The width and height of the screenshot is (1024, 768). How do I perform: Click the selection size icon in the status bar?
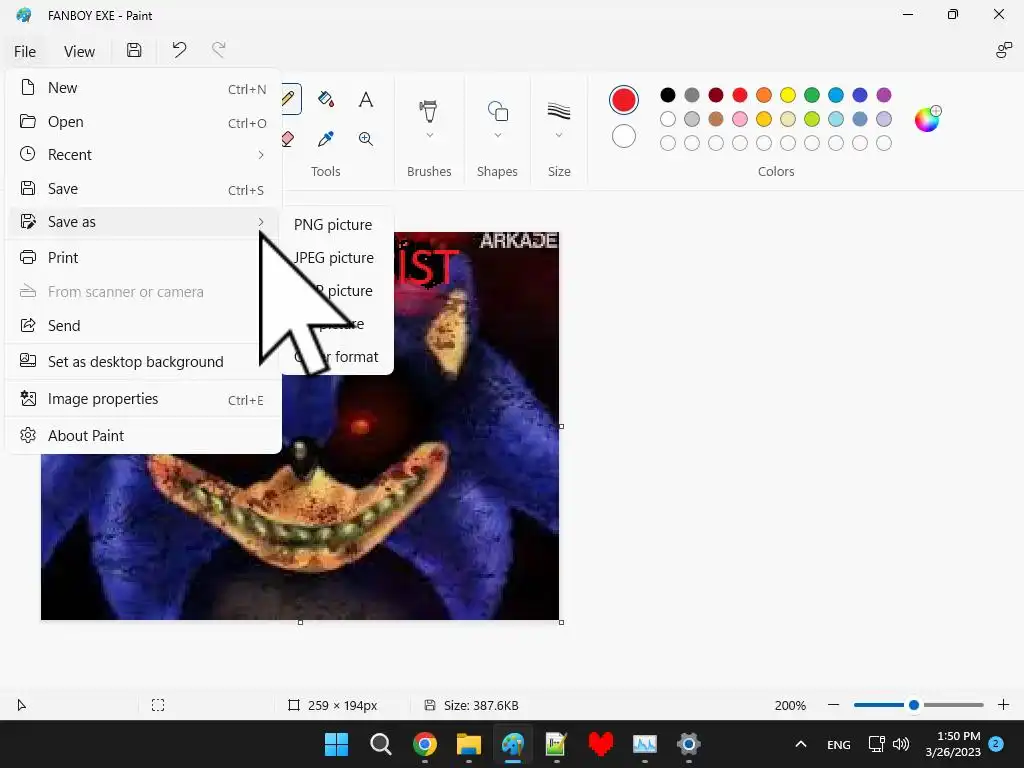158,705
